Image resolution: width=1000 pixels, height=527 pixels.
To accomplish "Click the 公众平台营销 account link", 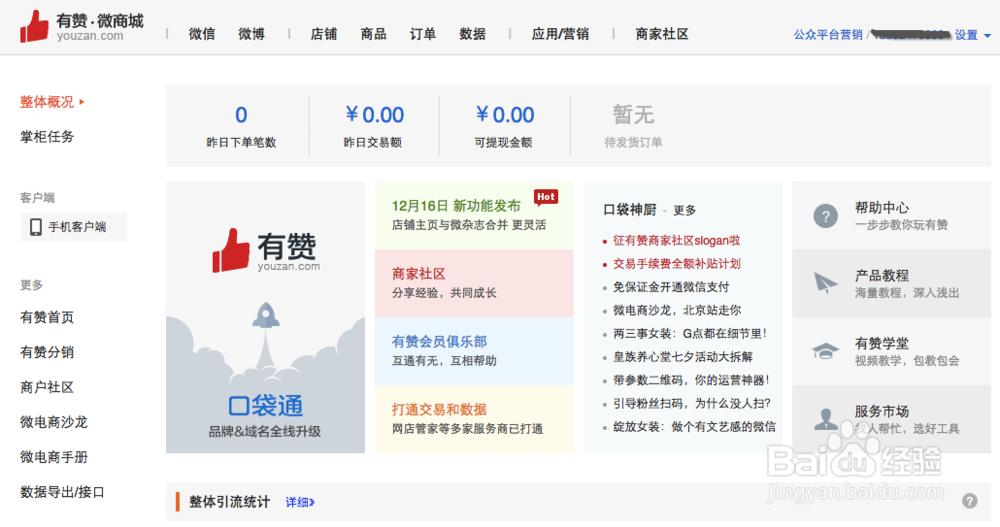I will (x=828, y=35).
